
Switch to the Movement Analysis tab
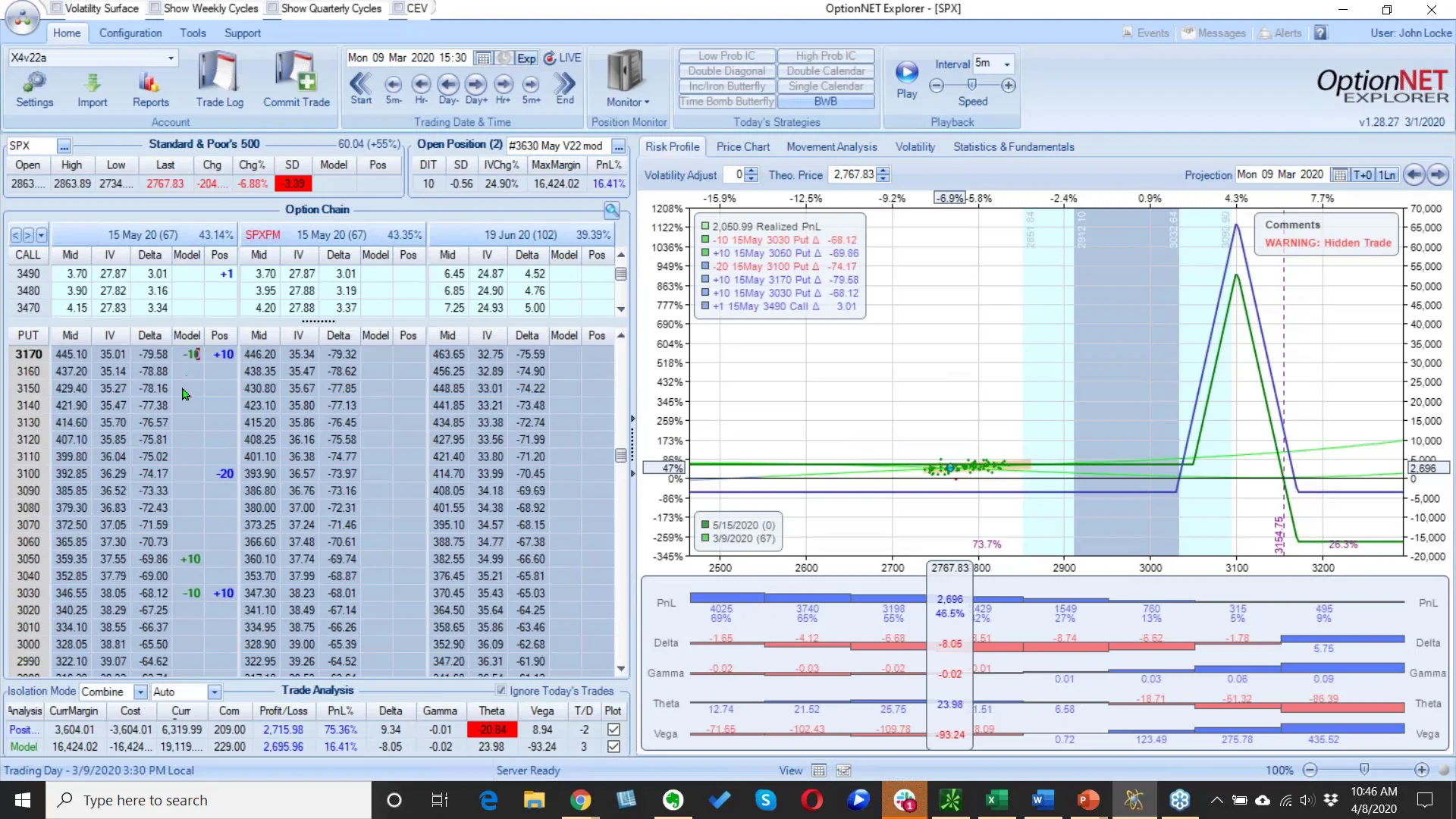831,147
